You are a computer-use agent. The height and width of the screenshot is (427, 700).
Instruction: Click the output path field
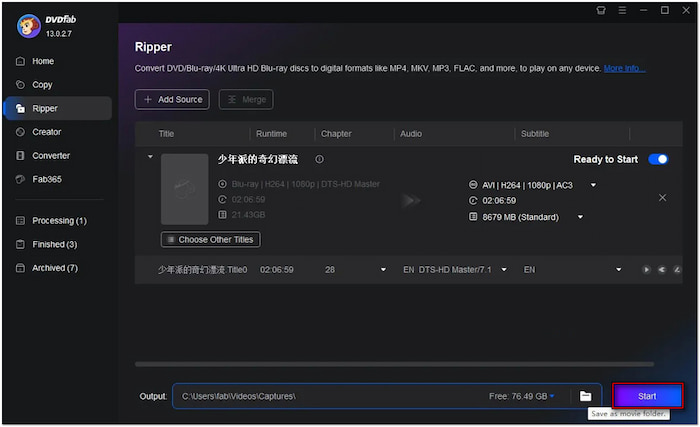pos(330,396)
